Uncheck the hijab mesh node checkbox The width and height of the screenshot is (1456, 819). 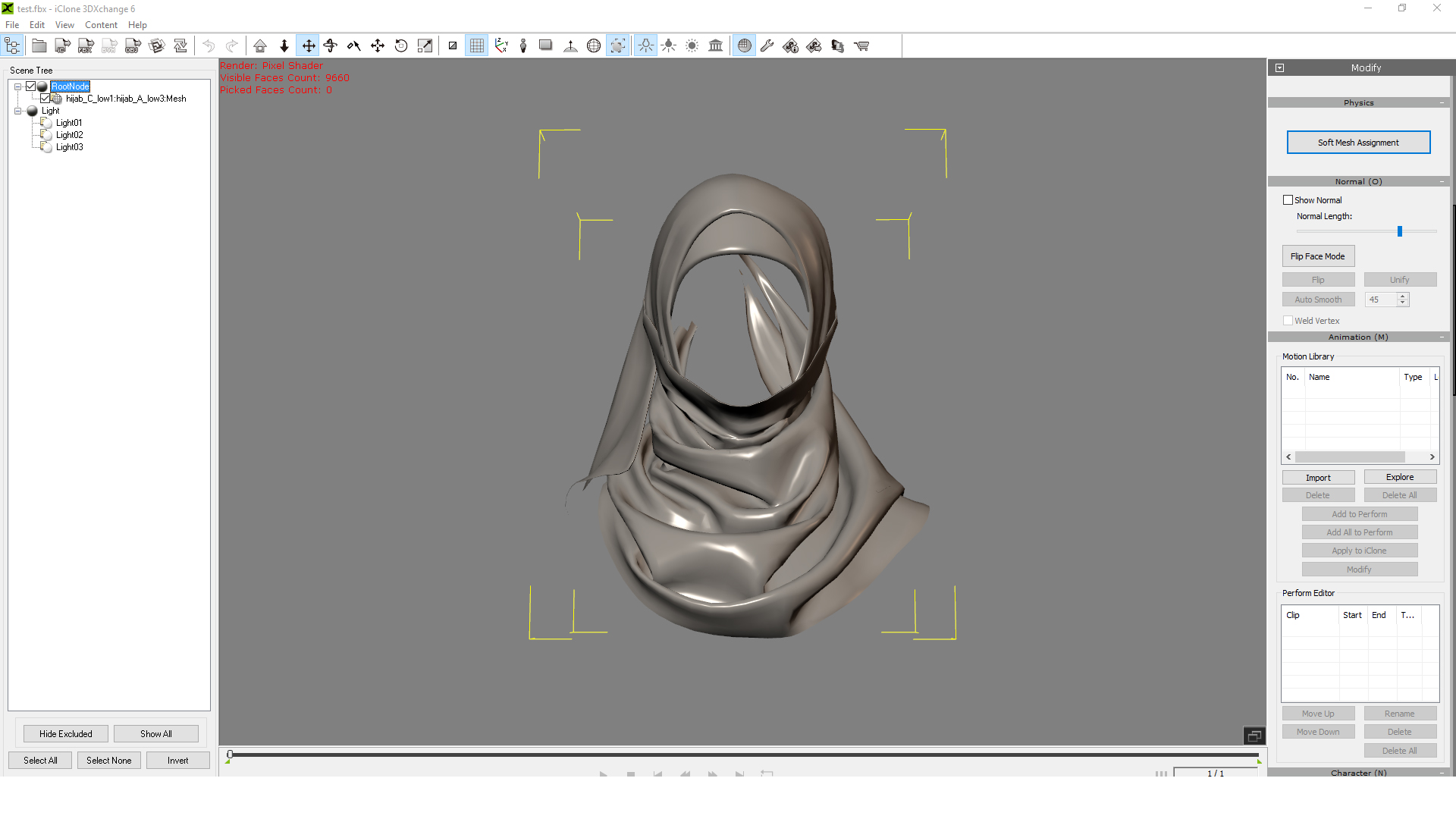45,99
